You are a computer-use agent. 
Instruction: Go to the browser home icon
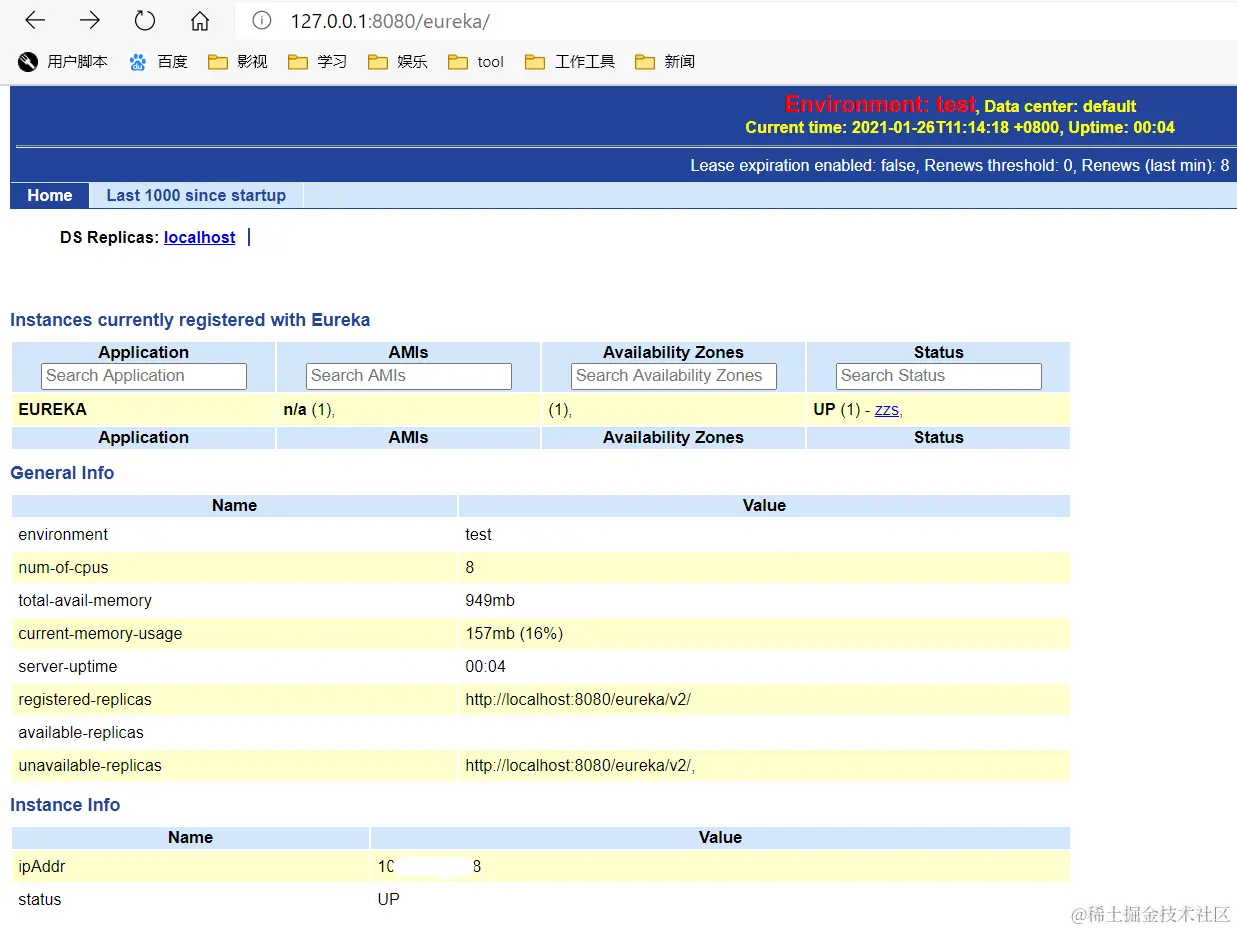pyautogui.click(x=200, y=20)
